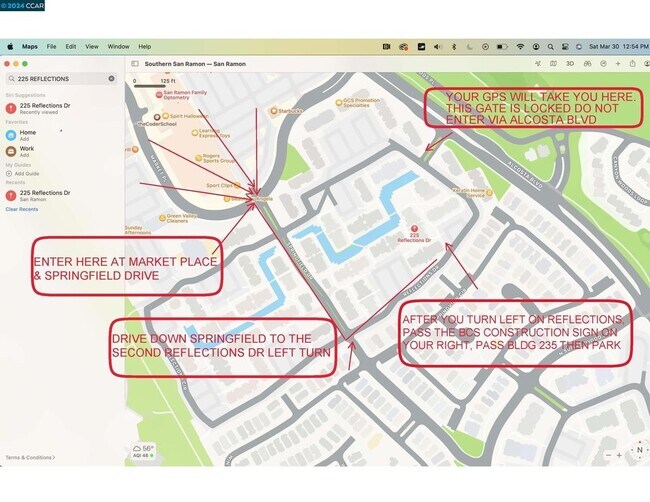Screen dimensions: 650x502
Task: Click theCoderSchool map label
Action: (157, 124)
